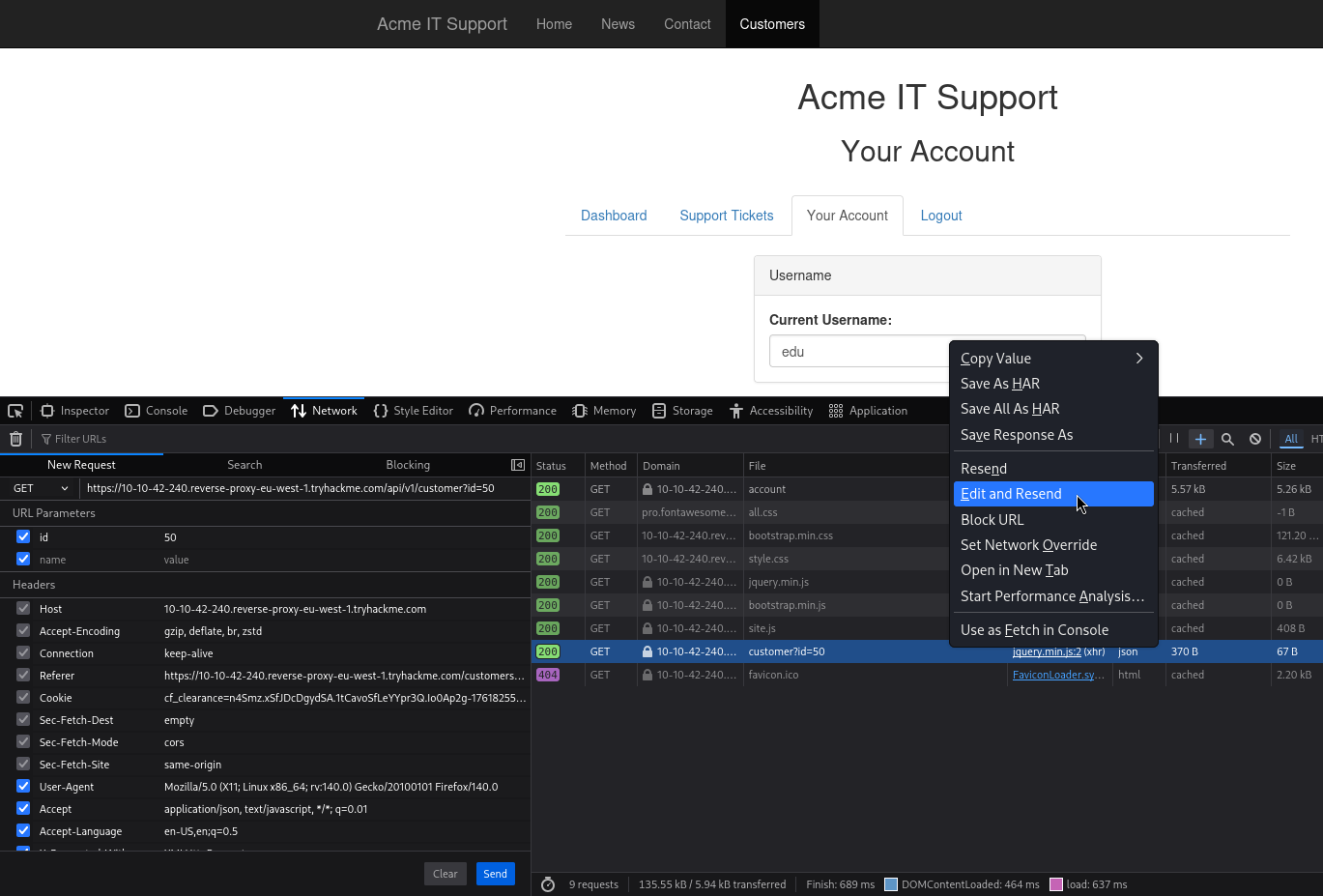This screenshot has width=1323, height=896.
Task: Open the Support Tickets link
Action: pyautogui.click(x=727, y=216)
